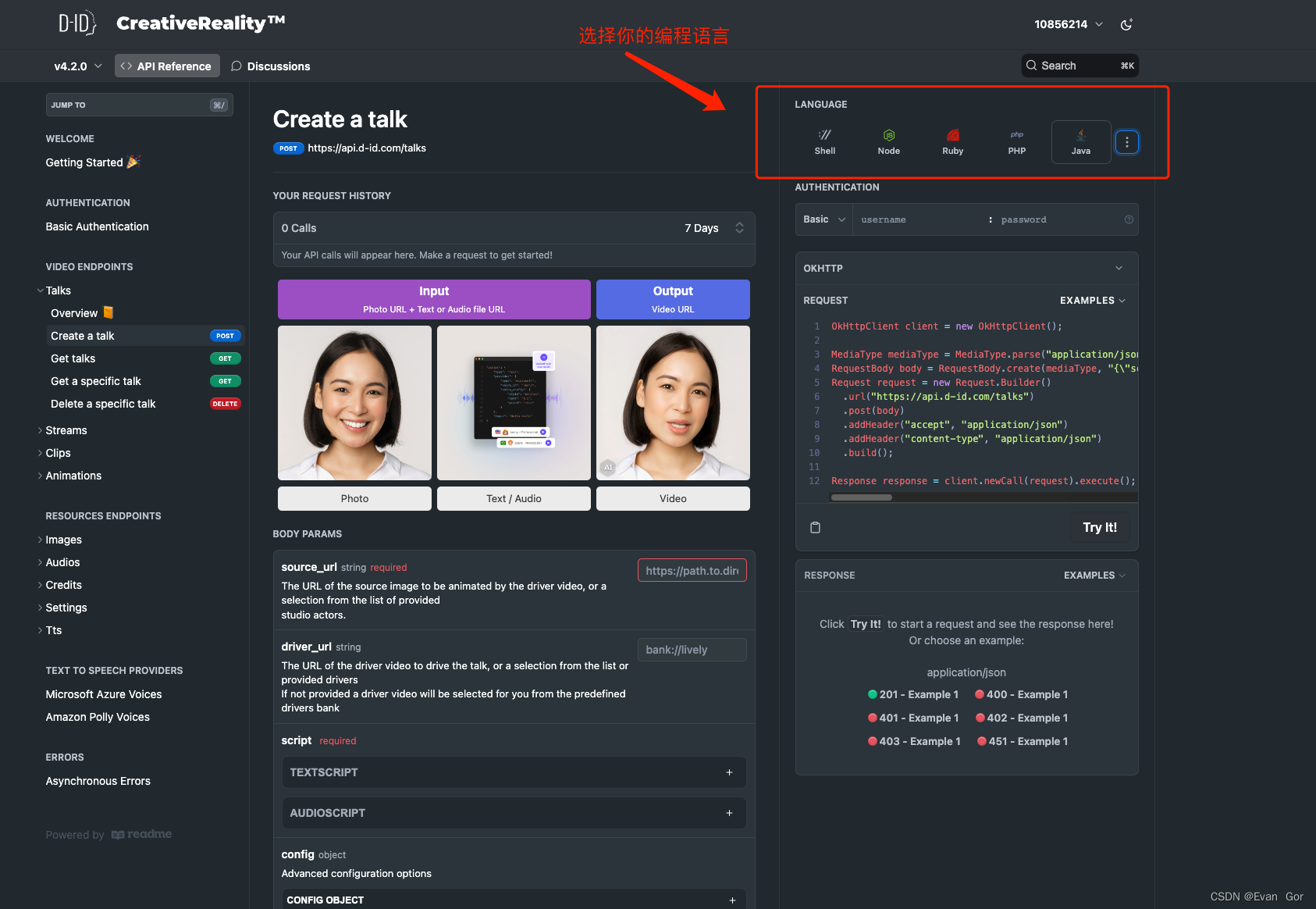Select 451 - Example 1 response
The image size is (1316, 909).
coord(1023,741)
